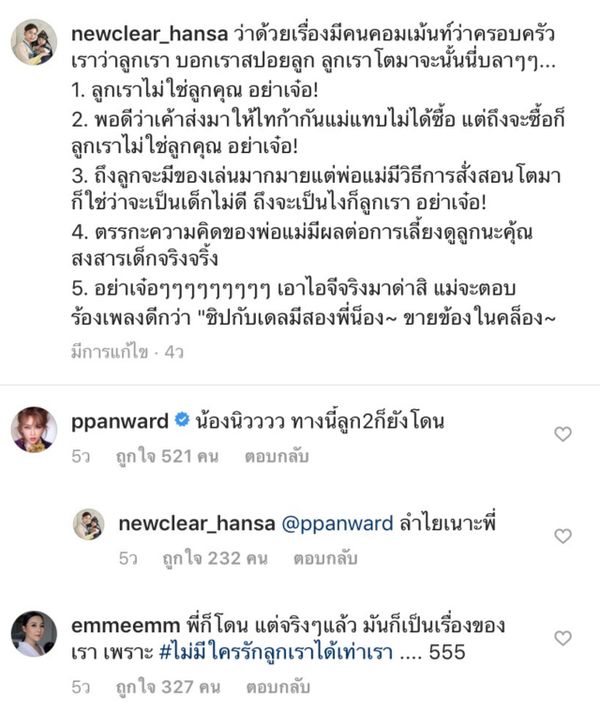Click ตอบกลับ under emmeemm's comment
600x713 pixels.
point(278,687)
